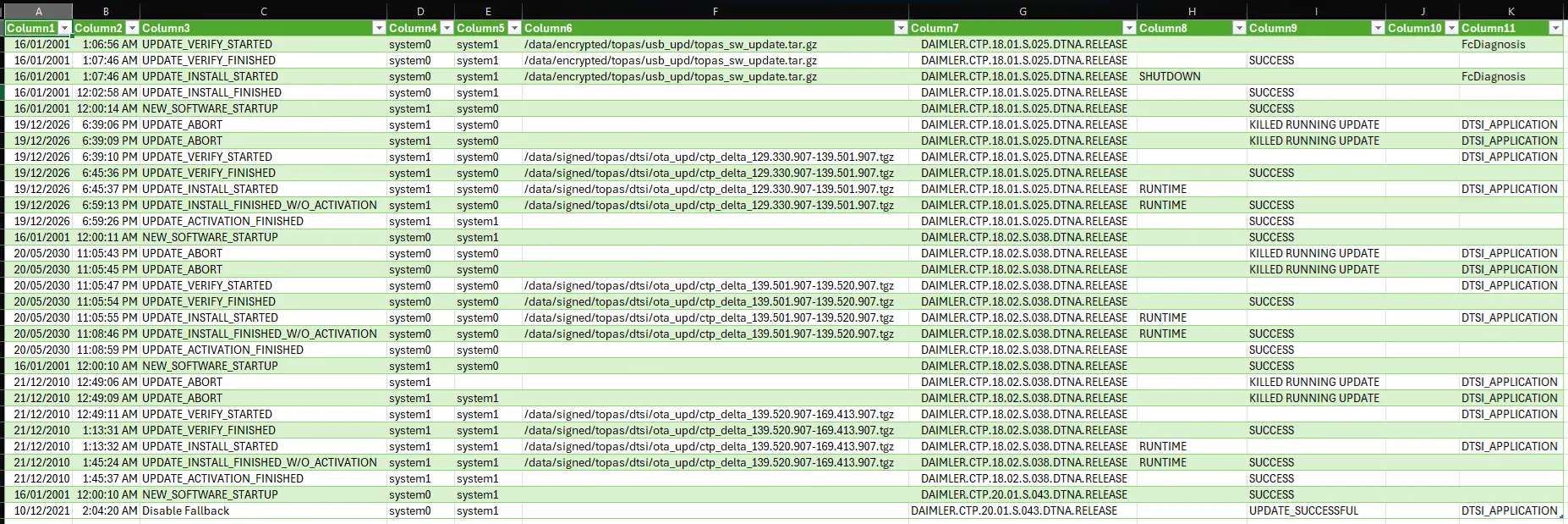Open the Column3 filter dropdown arrow
Screen dimensions: 1568x524
(x=379, y=28)
